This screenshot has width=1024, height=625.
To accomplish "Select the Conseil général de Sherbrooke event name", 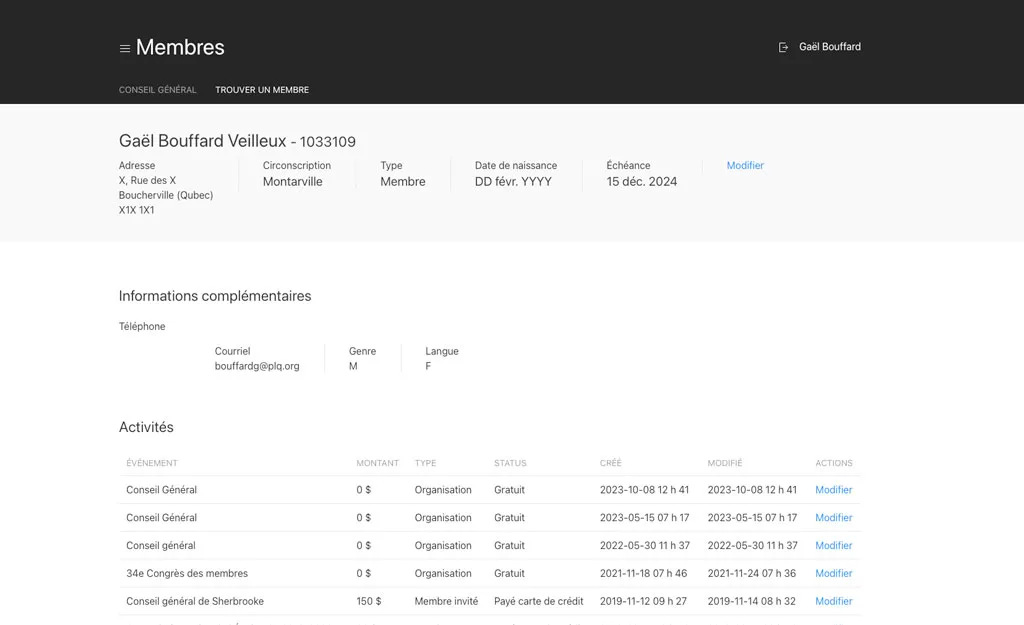I will [195, 602].
